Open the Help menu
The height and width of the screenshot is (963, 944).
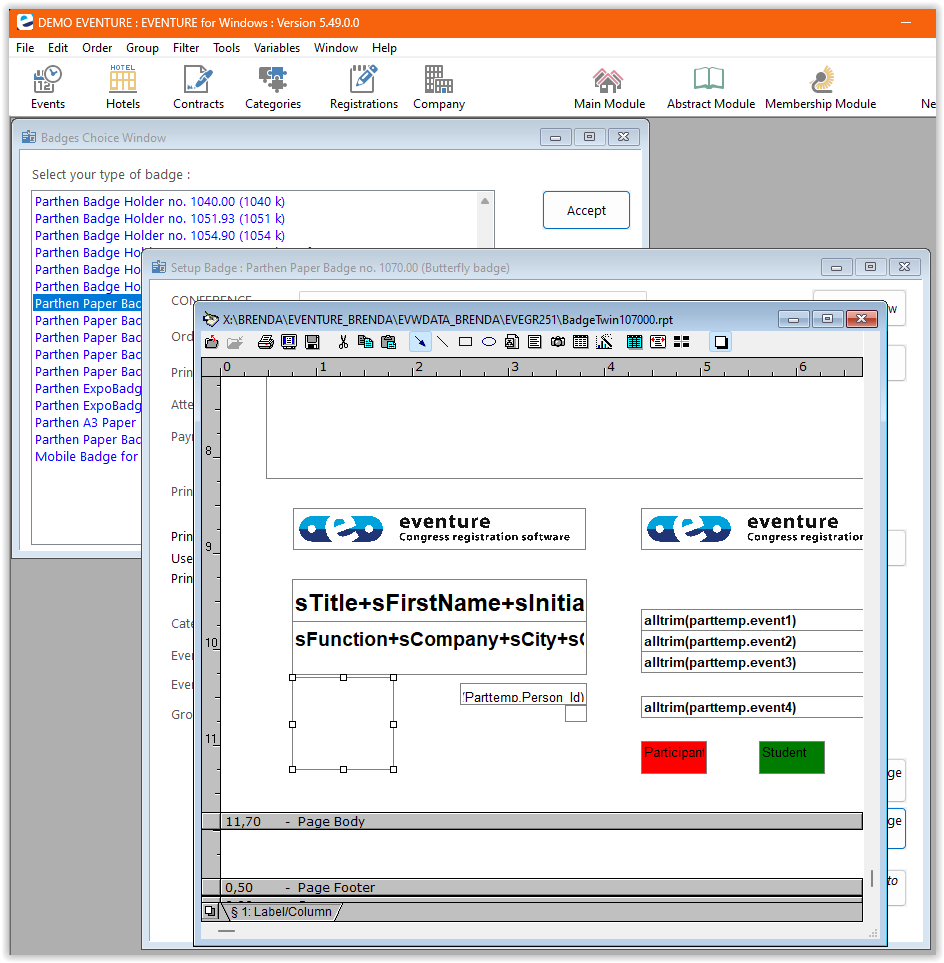[384, 48]
